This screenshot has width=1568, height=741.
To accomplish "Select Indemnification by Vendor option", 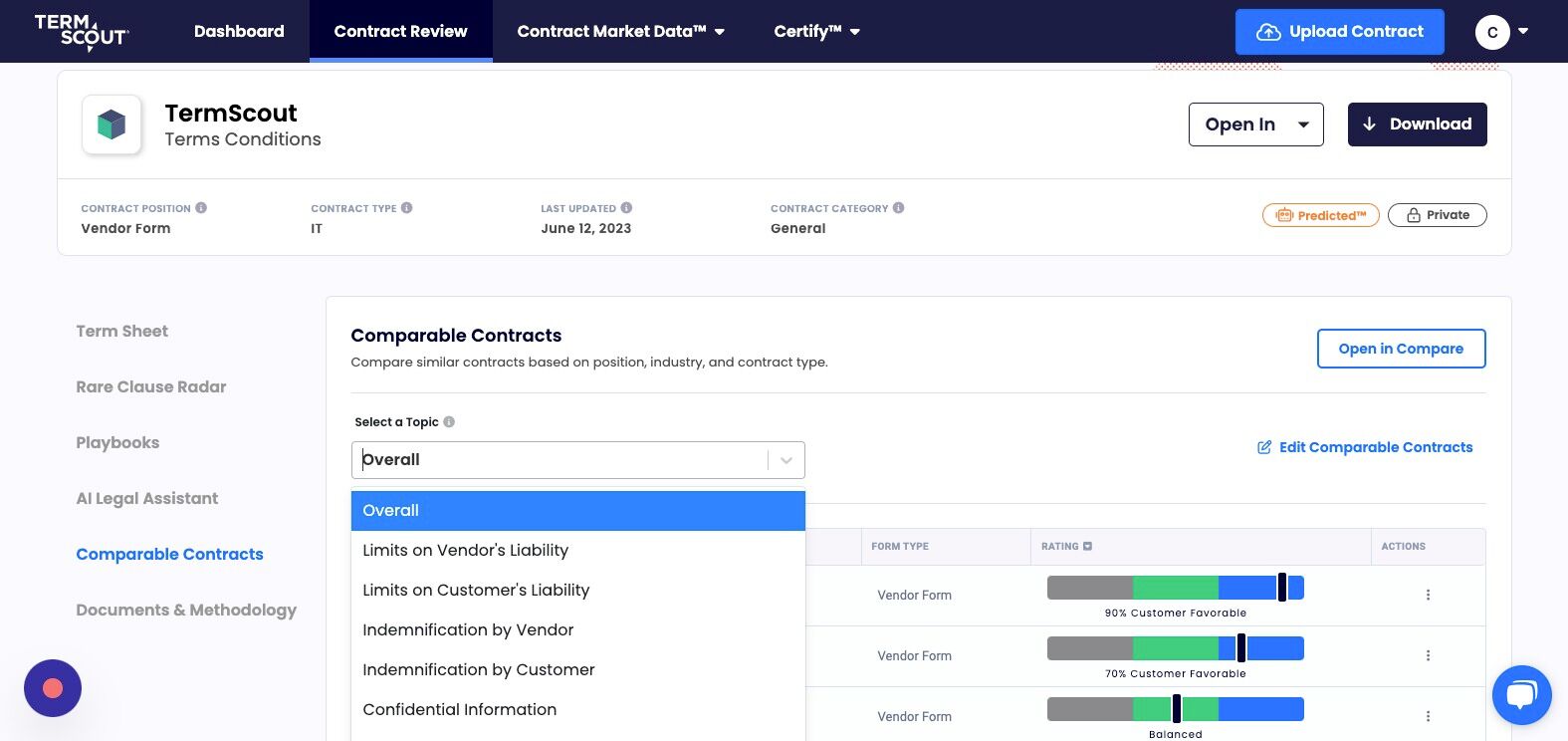I will coord(578,630).
